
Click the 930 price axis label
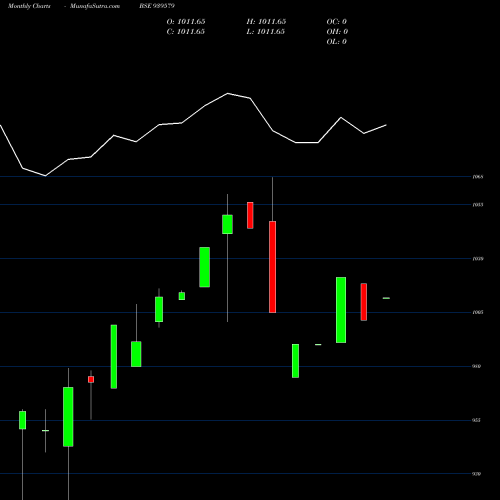pos(477,474)
